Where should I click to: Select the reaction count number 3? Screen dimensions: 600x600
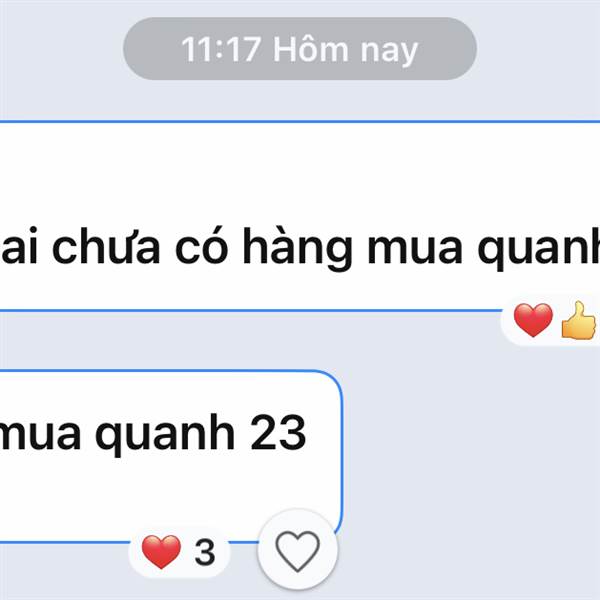(205, 552)
